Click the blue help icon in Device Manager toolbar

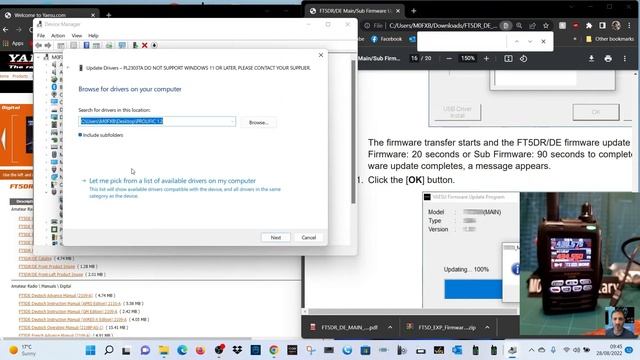[x=87, y=45]
